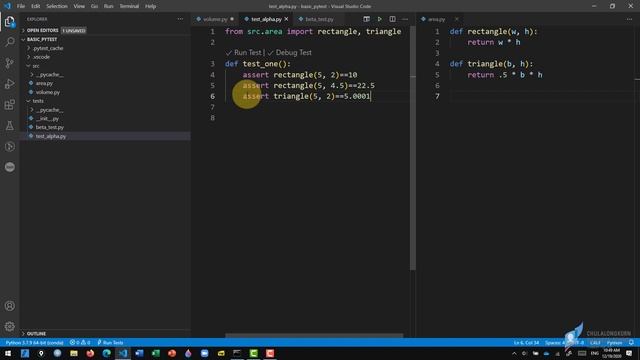This screenshot has width=640, height=360.
Task: Open the Edit menu
Action: (36, 6)
